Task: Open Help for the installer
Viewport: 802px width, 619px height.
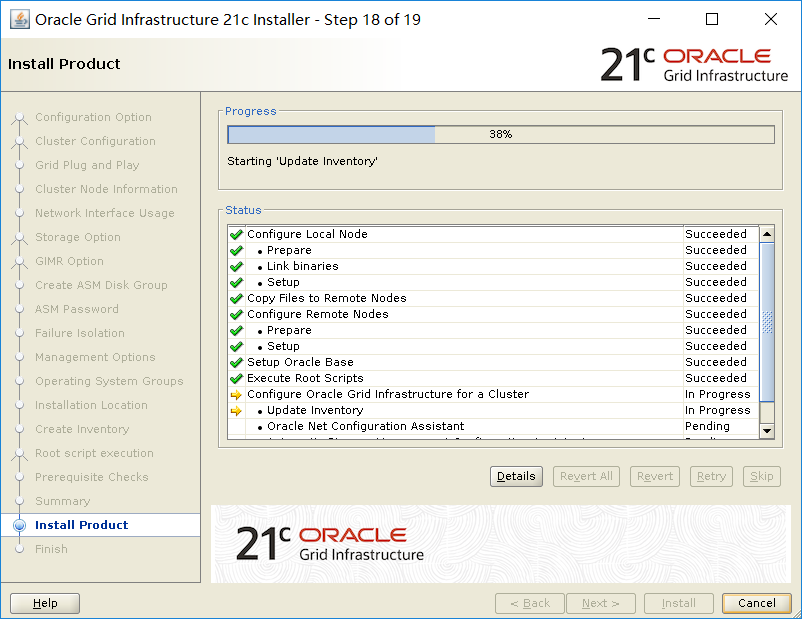Action: click(x=45, y=603)
